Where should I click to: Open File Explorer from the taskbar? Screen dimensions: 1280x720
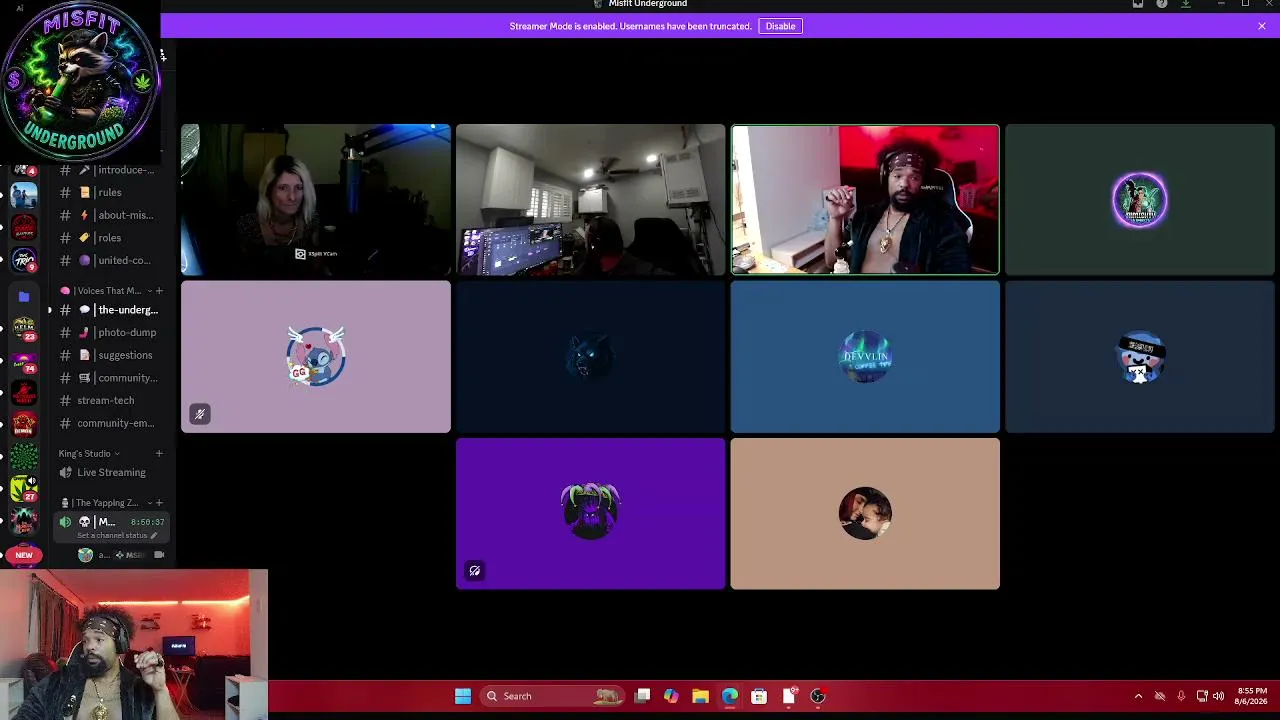700,696
